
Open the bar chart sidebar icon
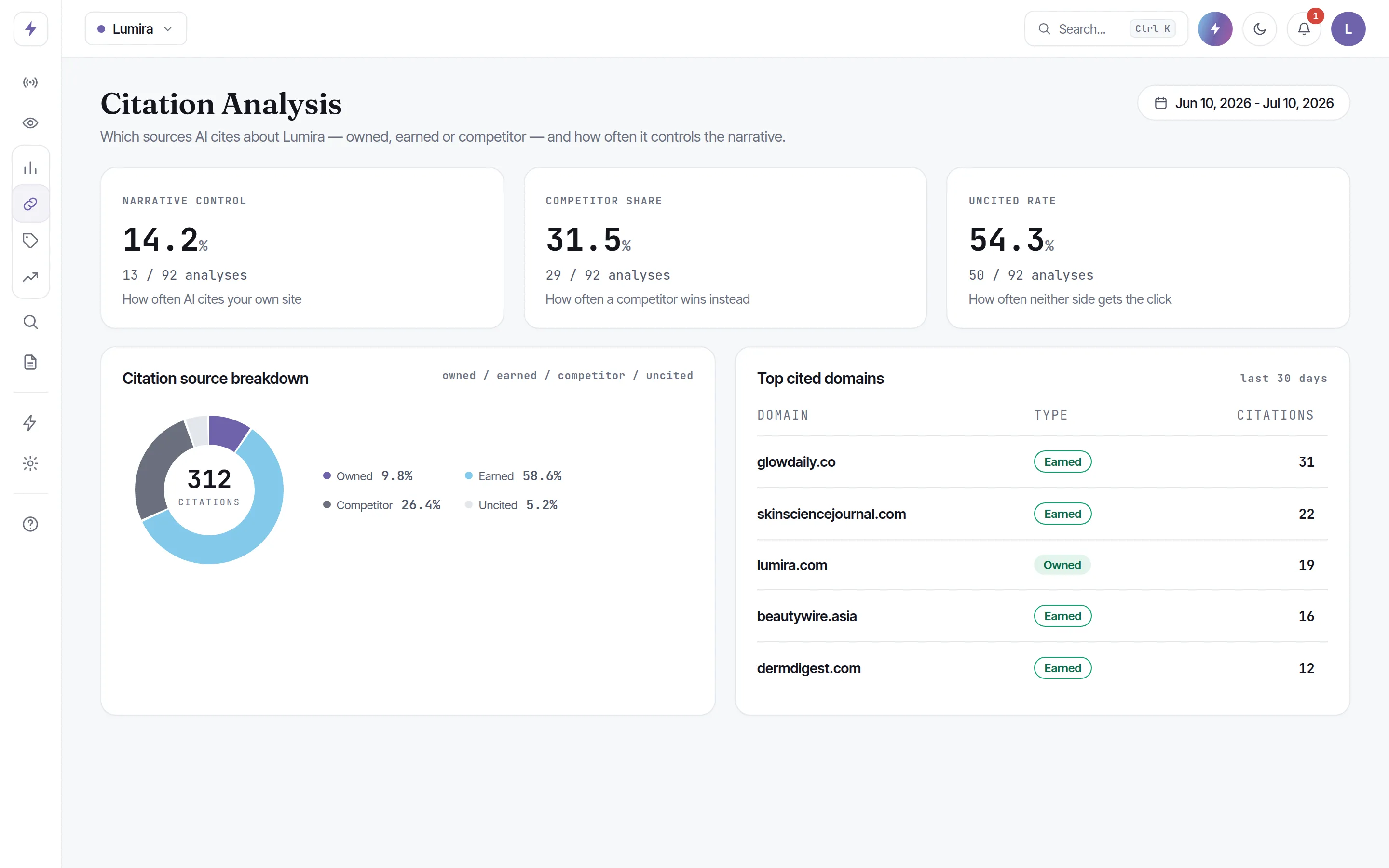30,168
